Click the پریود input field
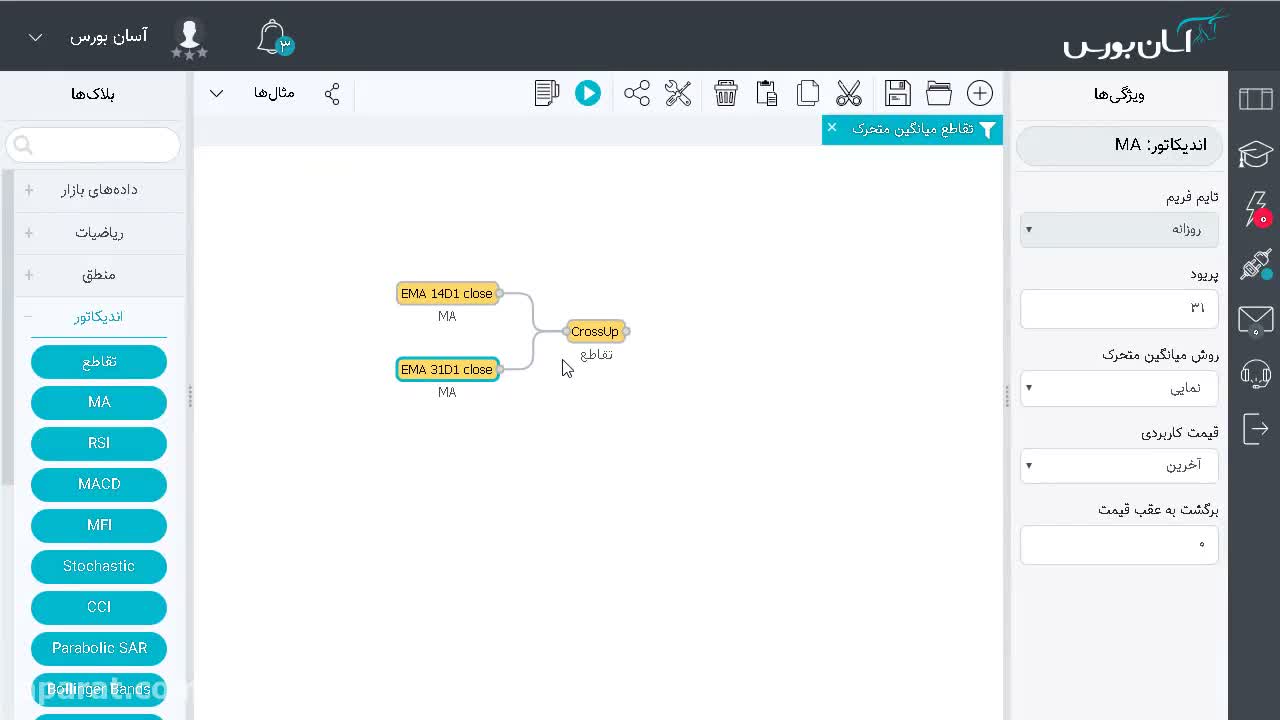Viewport: 1280px width, 720px height. (1119, 308)
